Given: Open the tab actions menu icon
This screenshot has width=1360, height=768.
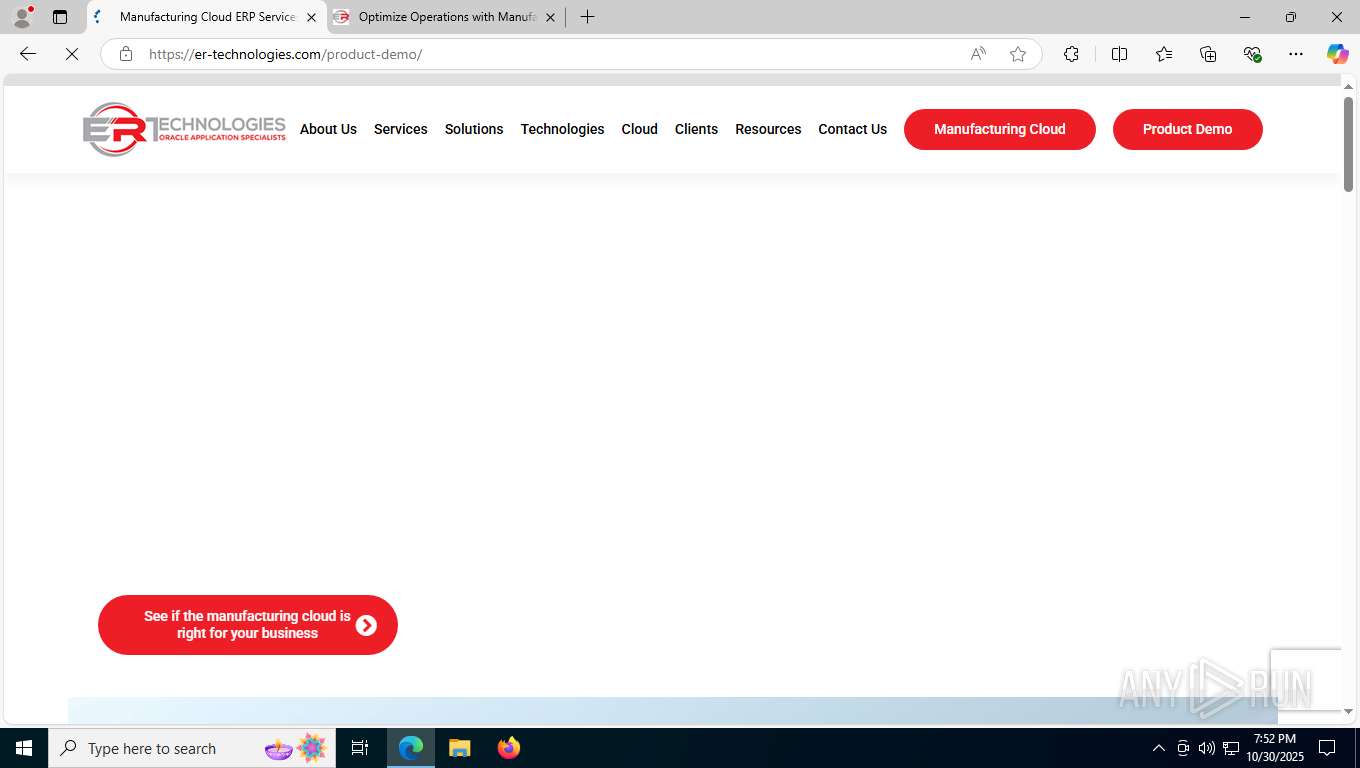Looking at the screenshot, I should [x=60, y=17].
